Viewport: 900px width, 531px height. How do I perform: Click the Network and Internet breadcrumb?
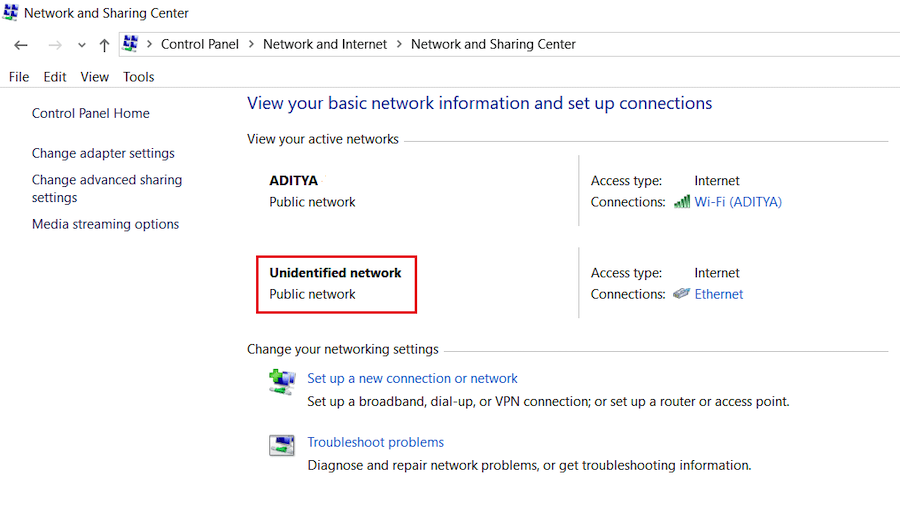325,44
